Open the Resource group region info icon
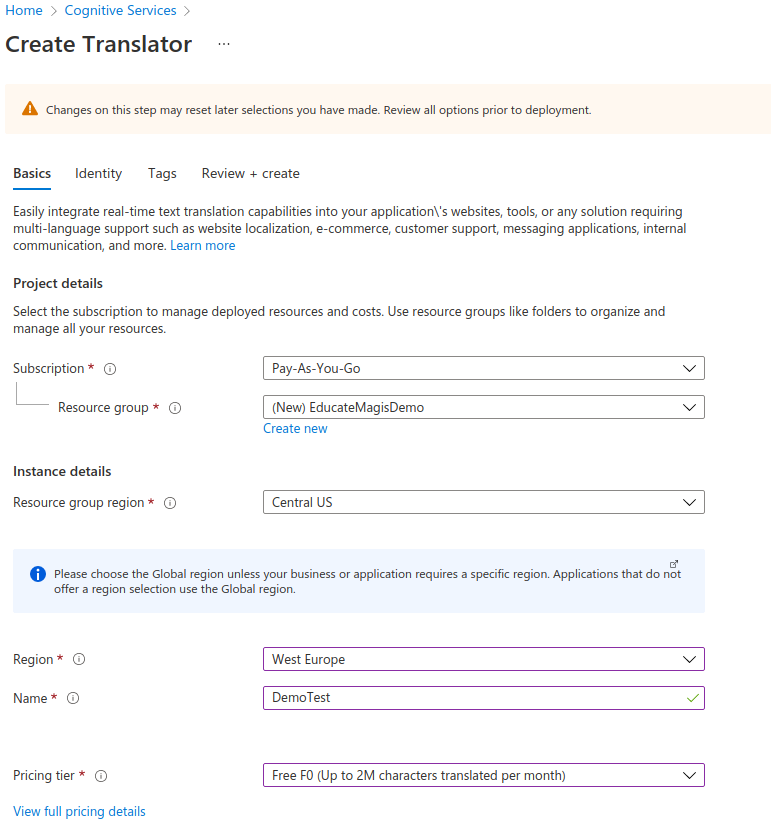771x834 pixels. pyautogui.click(x=170, y=503)
